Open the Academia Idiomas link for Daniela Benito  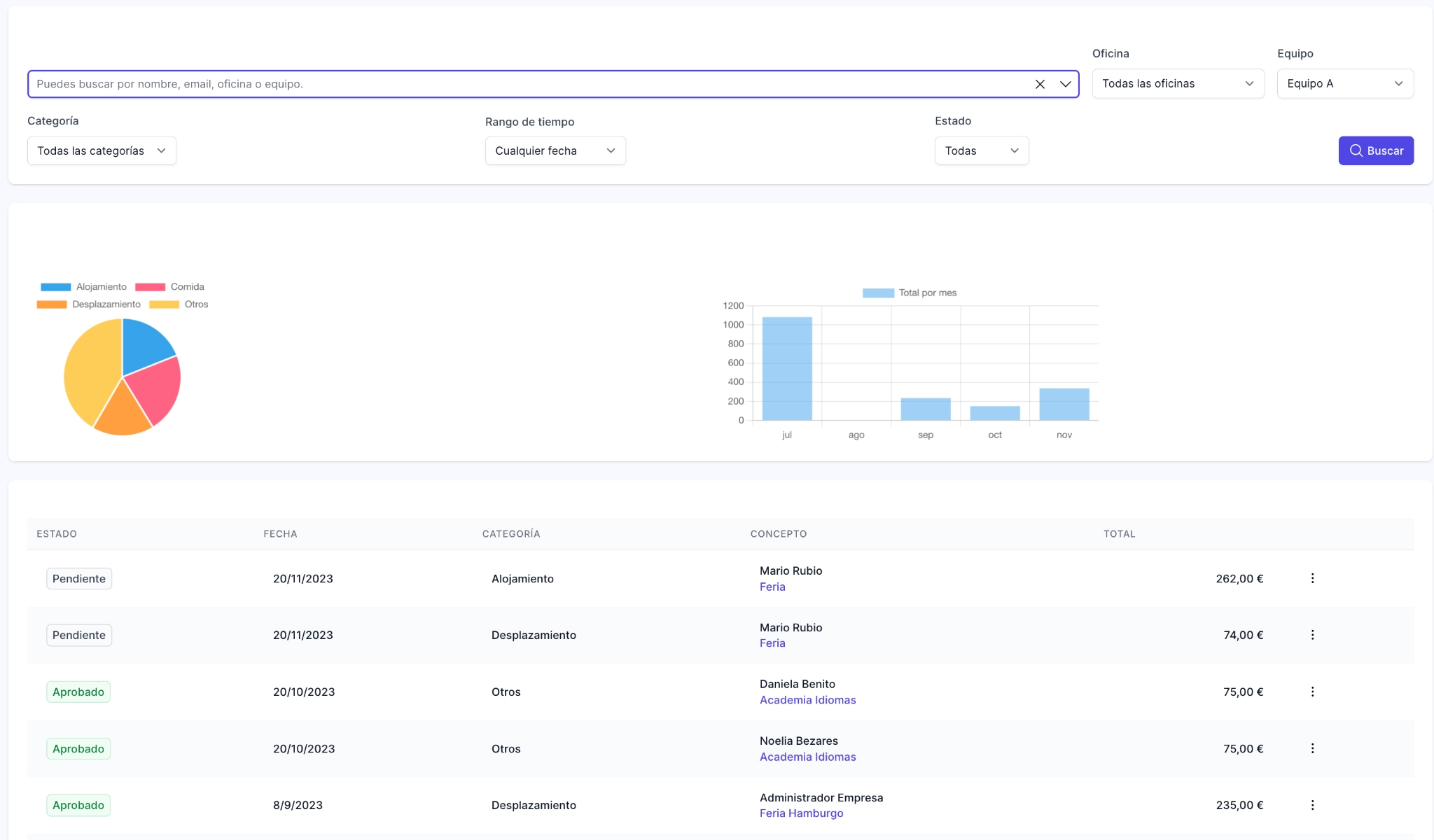(x=807, y=699)
